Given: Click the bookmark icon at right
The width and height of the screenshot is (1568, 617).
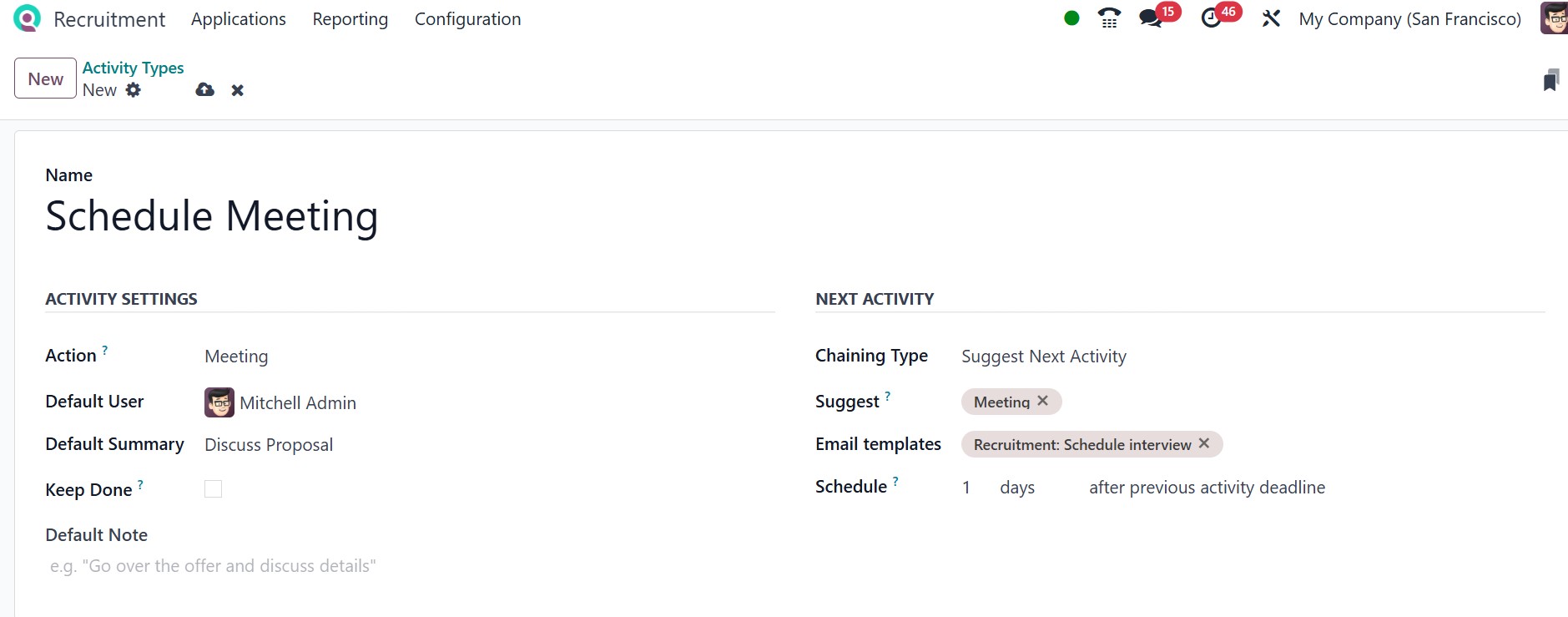Looking at the screenshot, I should [x=1550, y=80].
